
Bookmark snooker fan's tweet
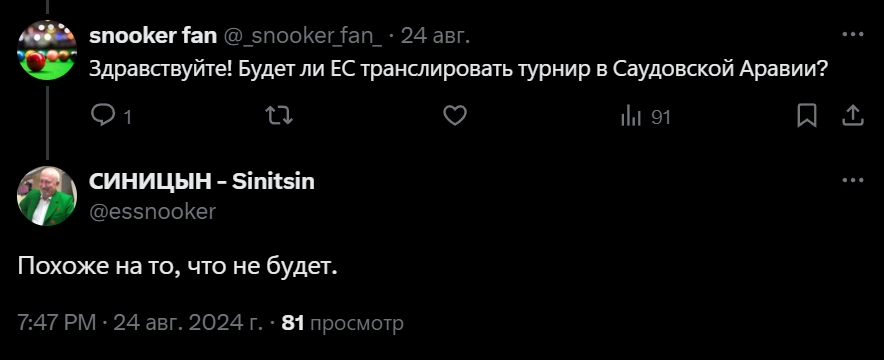807,117
